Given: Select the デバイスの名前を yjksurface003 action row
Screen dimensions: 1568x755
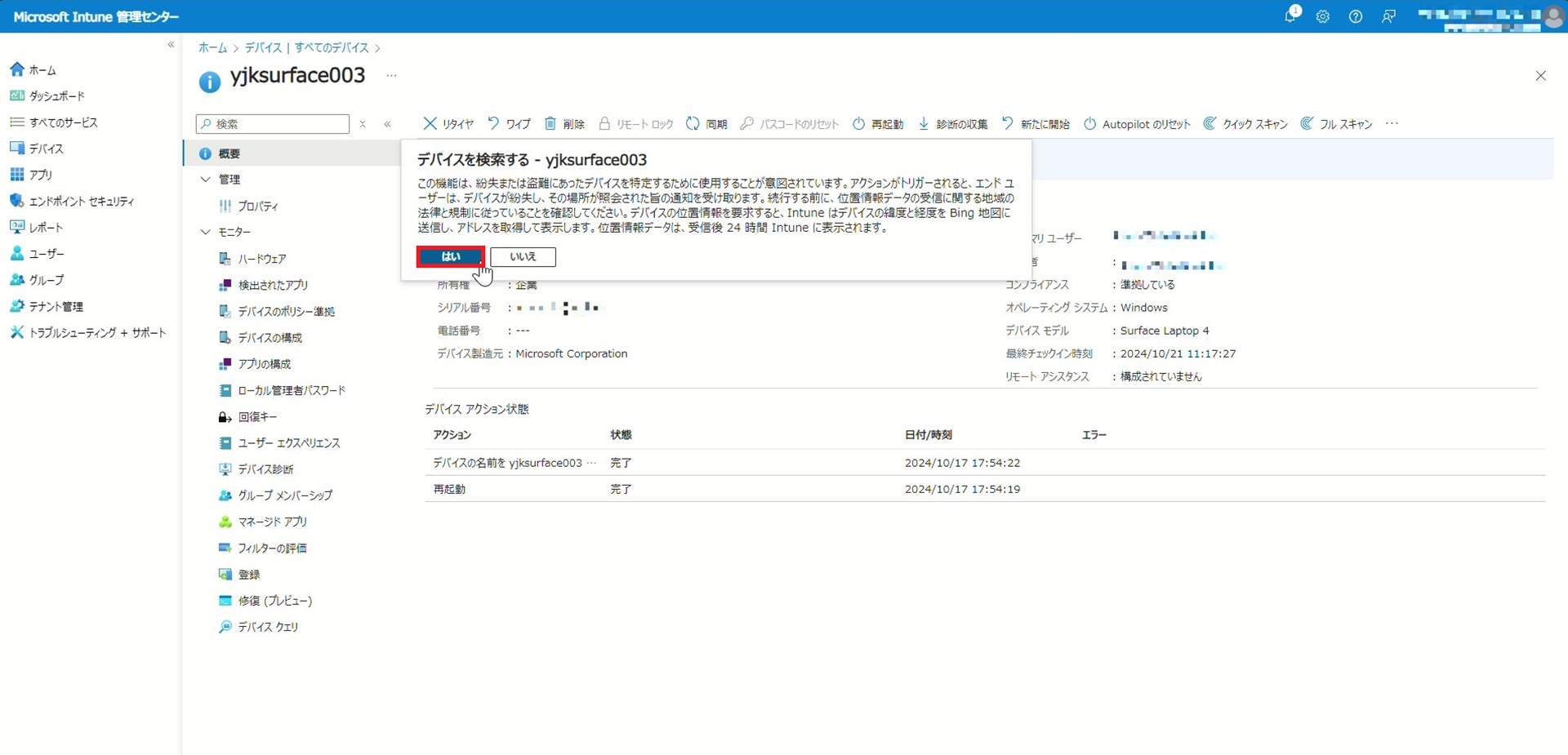Looking at the screenshot, I should [985, 463].
